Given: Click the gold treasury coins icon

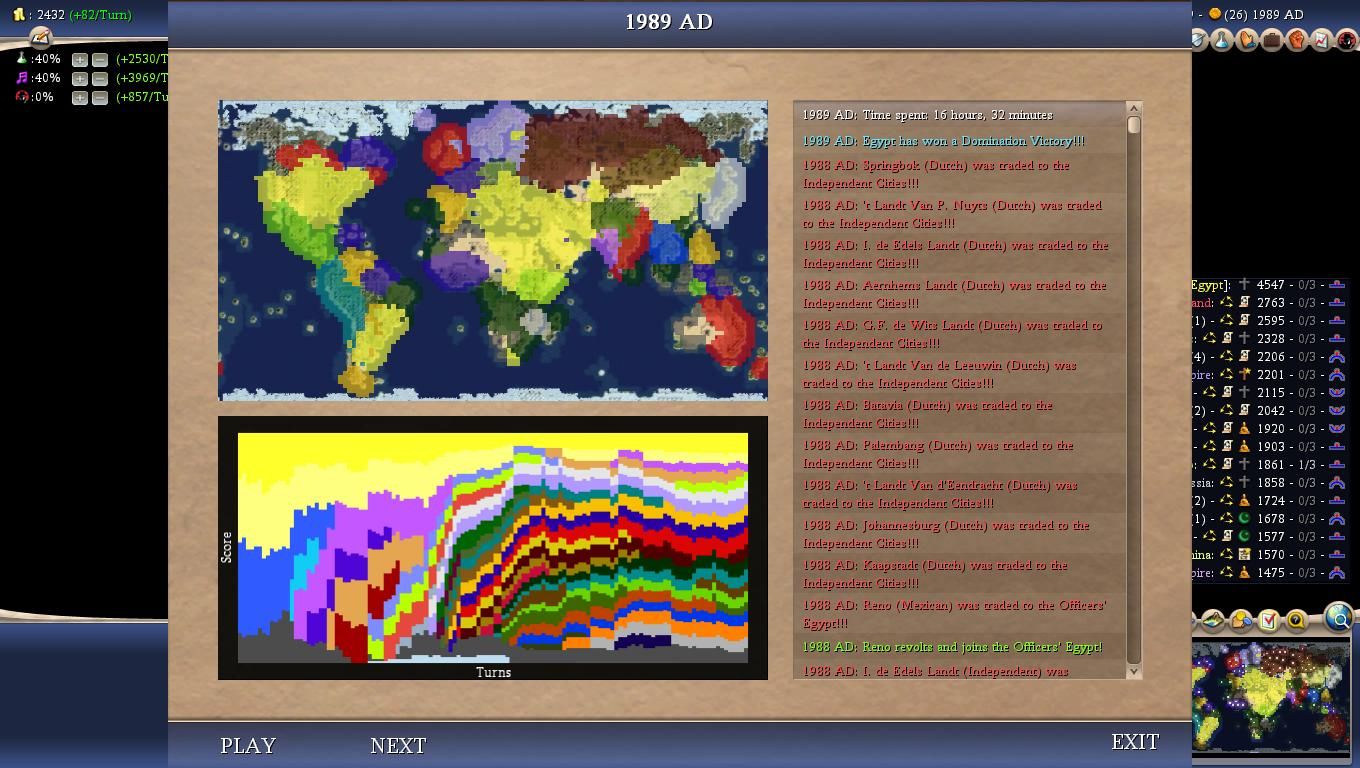Looking at the screenshot, I should click(19, 15).
